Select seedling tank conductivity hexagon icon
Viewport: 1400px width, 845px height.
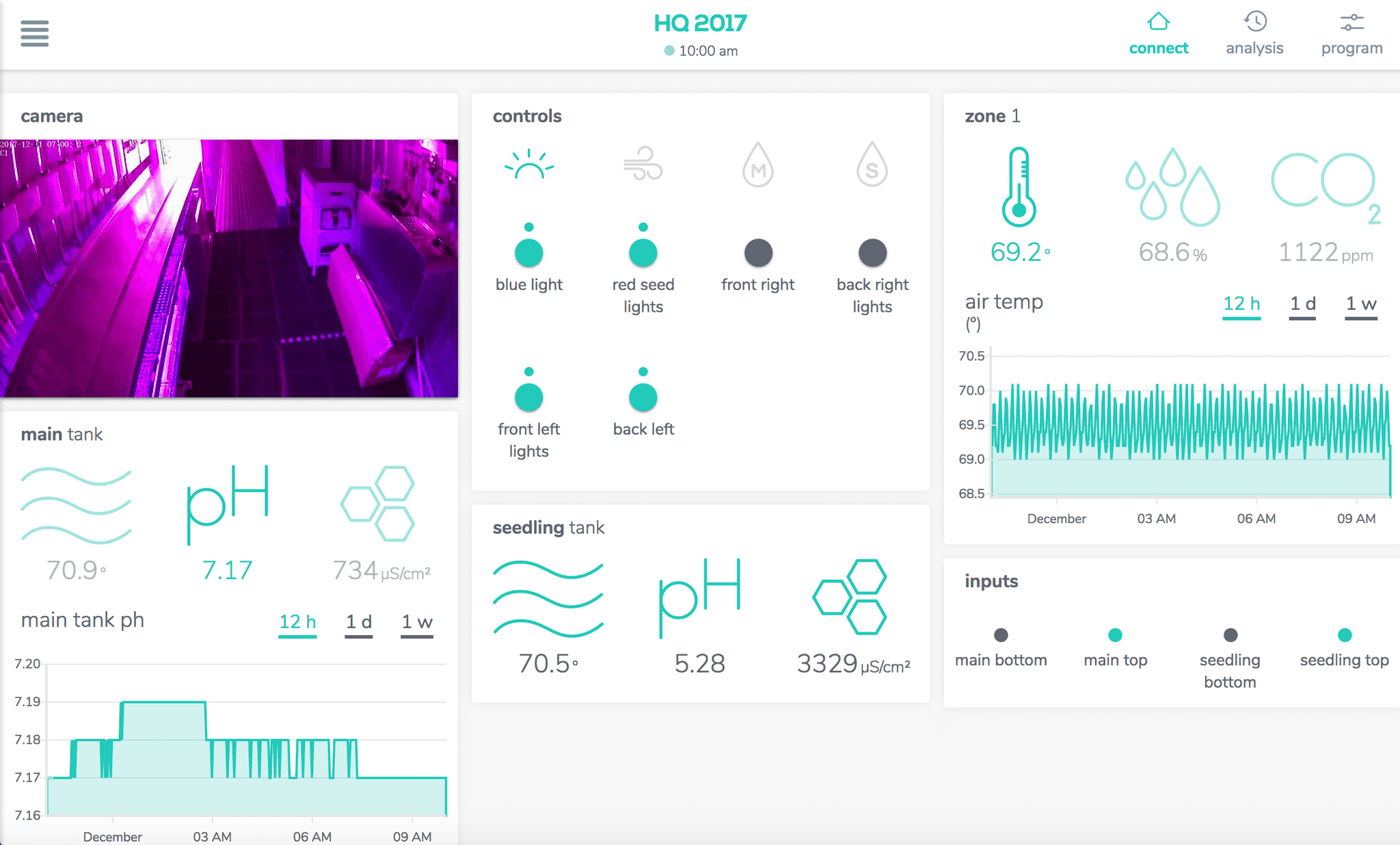click(850, 597)
